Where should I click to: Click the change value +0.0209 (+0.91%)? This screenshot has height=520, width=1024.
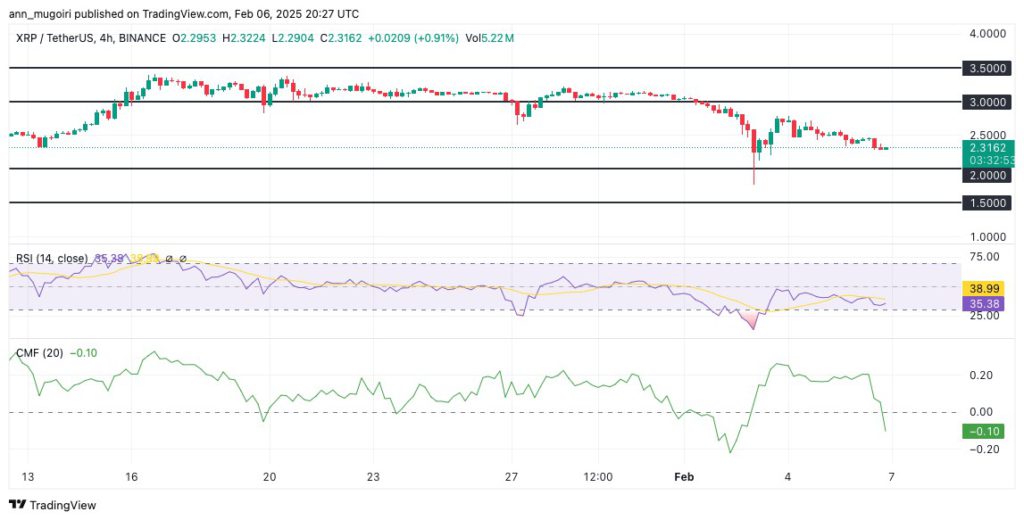point(413,39)
